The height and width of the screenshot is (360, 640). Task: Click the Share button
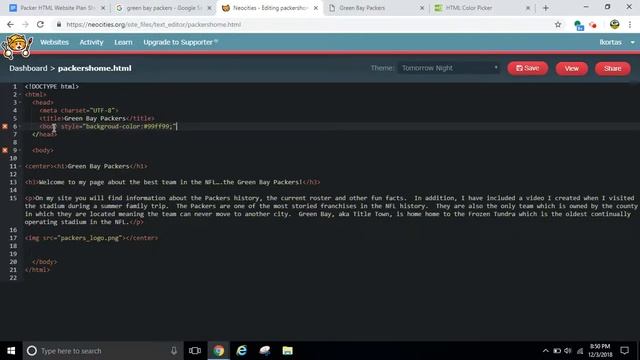click(613, 69)
